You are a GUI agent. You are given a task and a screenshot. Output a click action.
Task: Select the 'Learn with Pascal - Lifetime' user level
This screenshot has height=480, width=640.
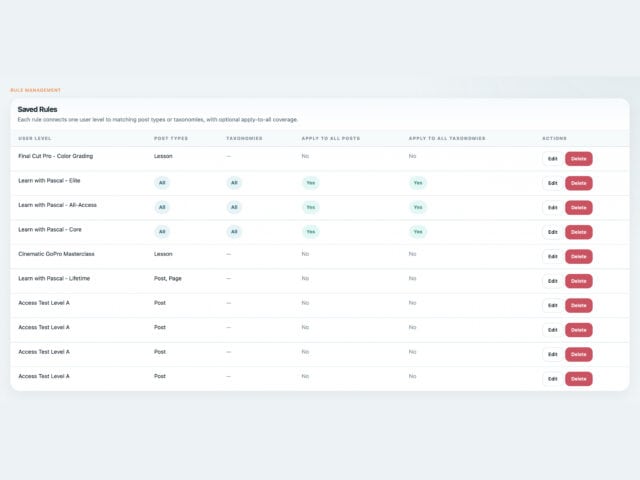pos(54,278)
